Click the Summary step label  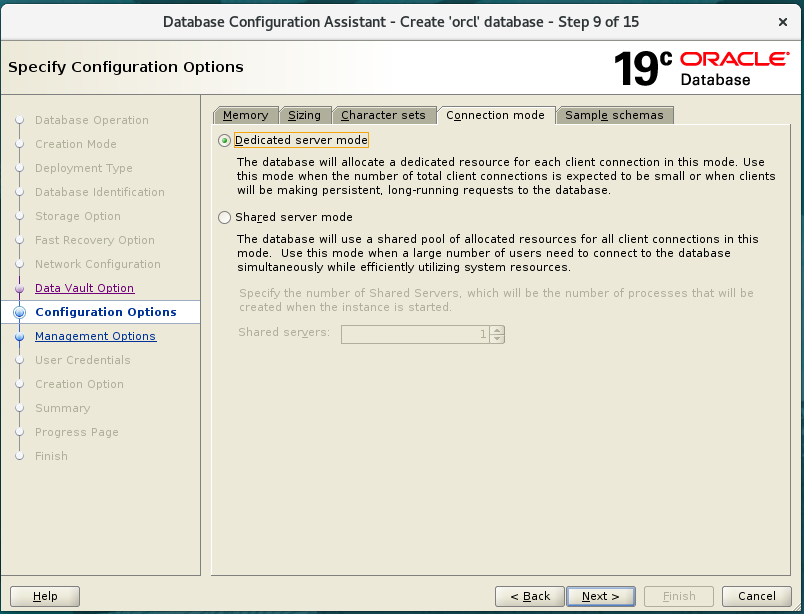(x=63, y=408)
